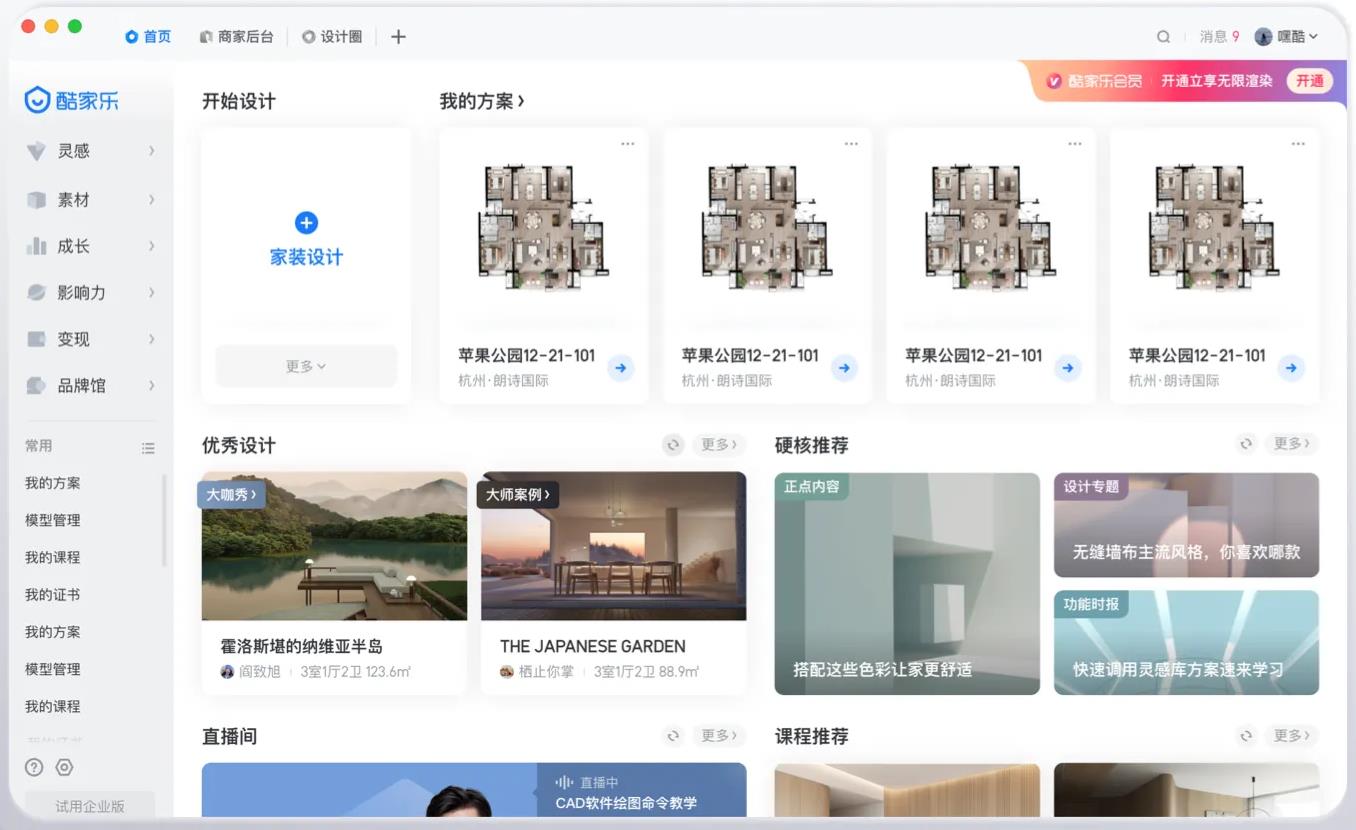Open the '...' options on the first 苹果公园 plan
This screenshot has height=830, width=1356.
[x=627, y=143]
